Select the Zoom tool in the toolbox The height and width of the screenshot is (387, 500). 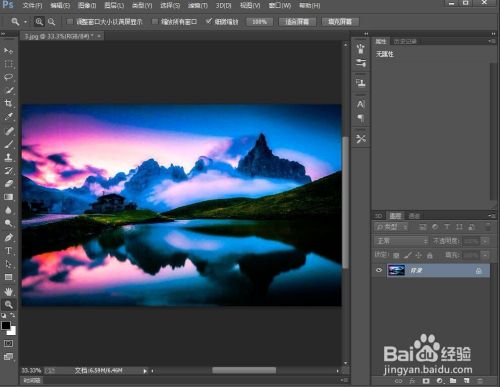(8, 304)
